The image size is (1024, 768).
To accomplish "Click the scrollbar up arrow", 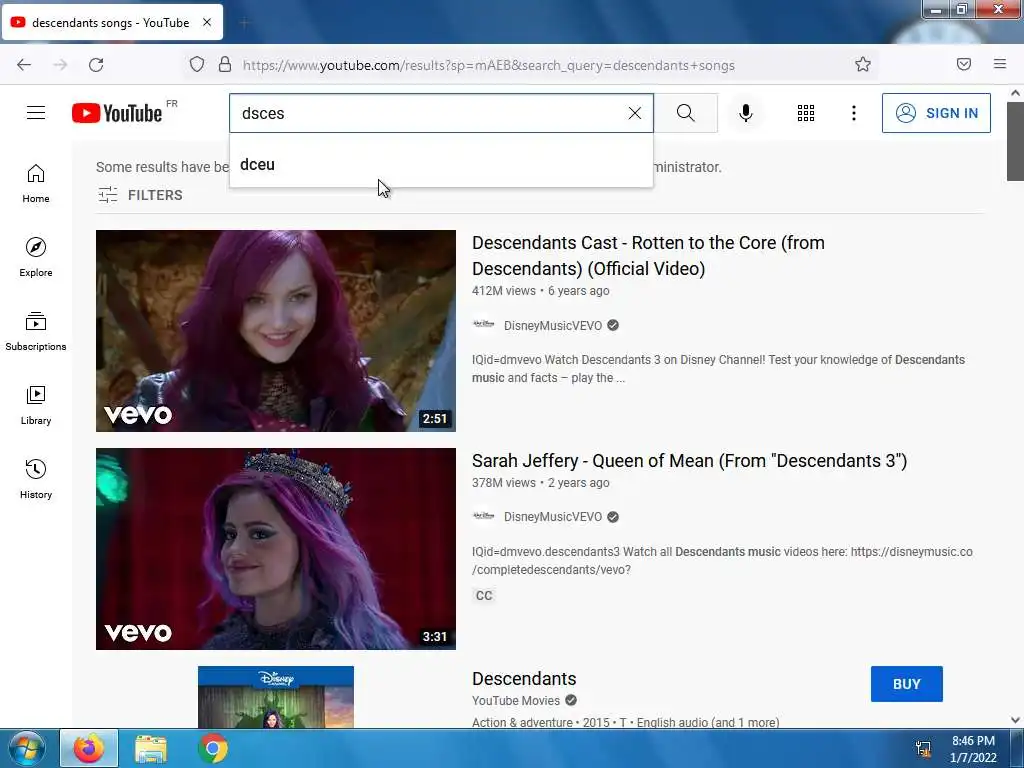I will (1015, 93).
